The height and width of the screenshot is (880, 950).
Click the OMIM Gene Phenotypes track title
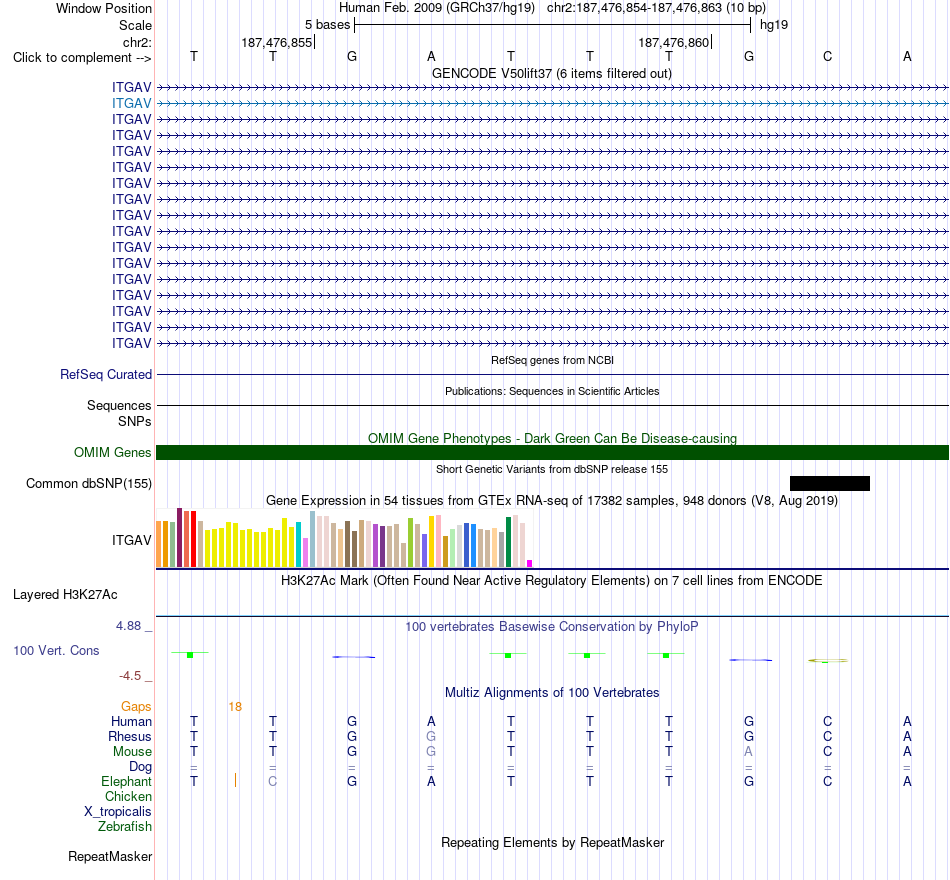tap(553, 438)
